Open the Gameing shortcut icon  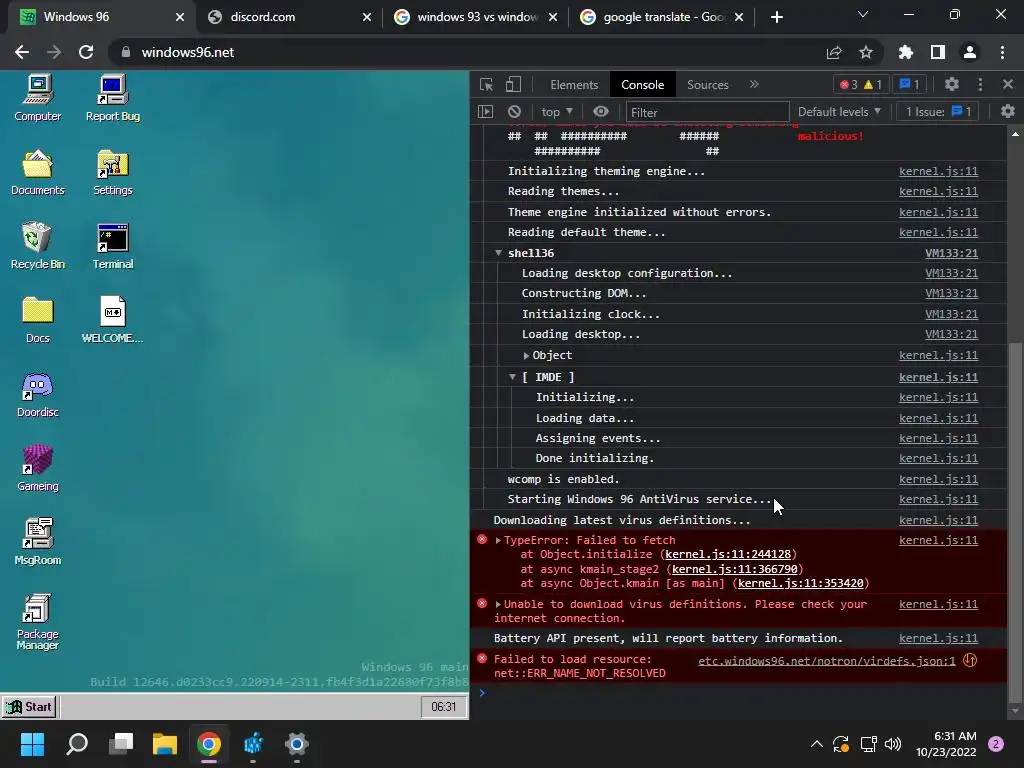click(x=37, y=468)
